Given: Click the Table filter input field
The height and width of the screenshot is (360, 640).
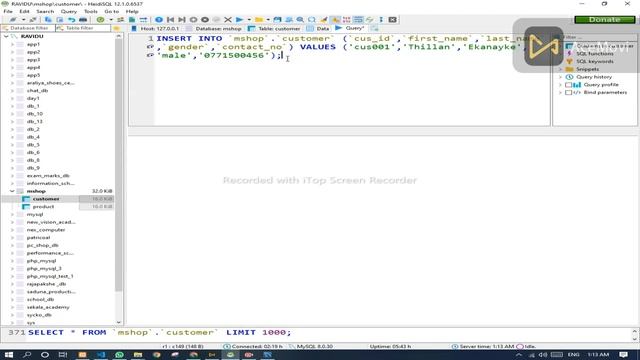Looking at the screenshot, I should tap(83, 28).
